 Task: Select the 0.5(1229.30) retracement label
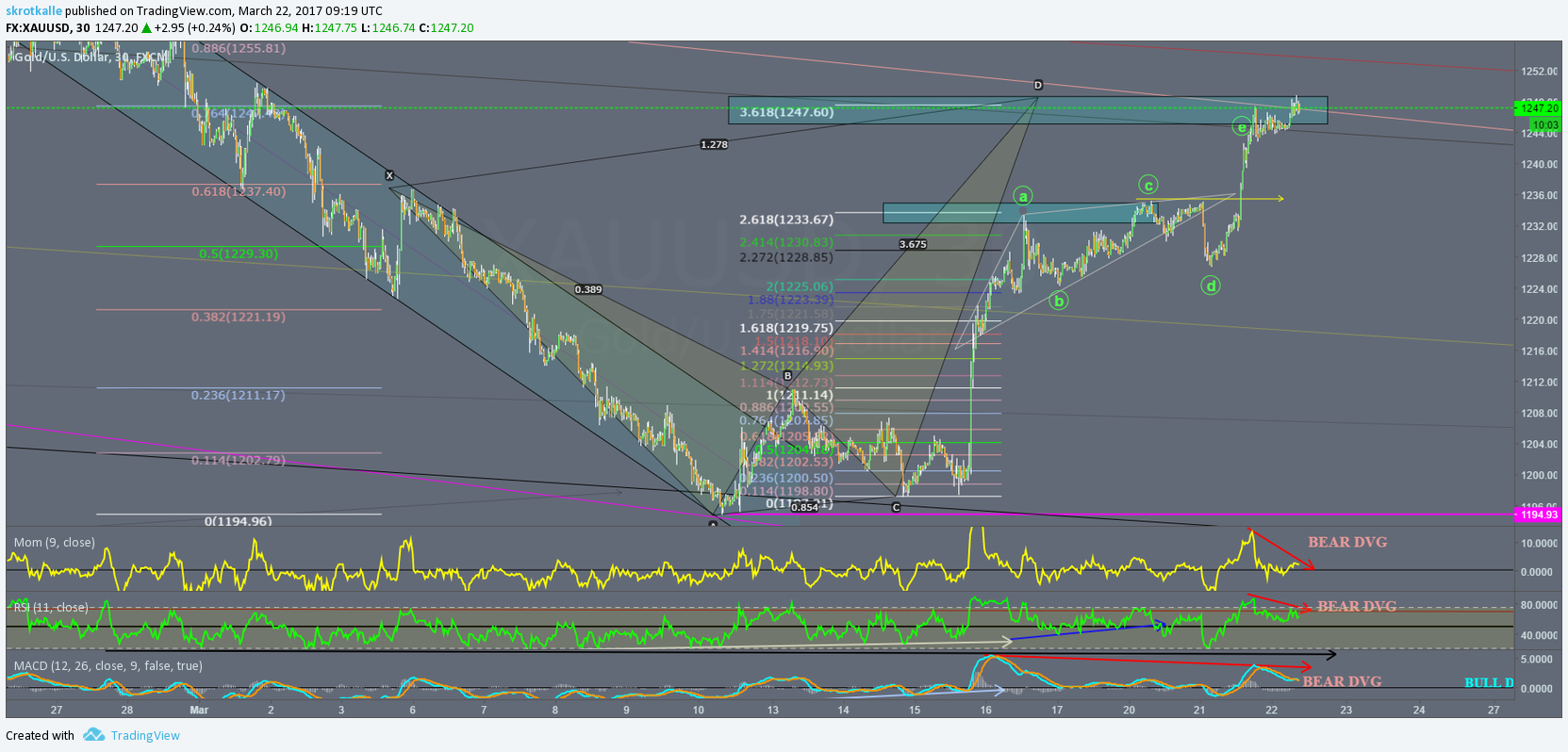239,253
